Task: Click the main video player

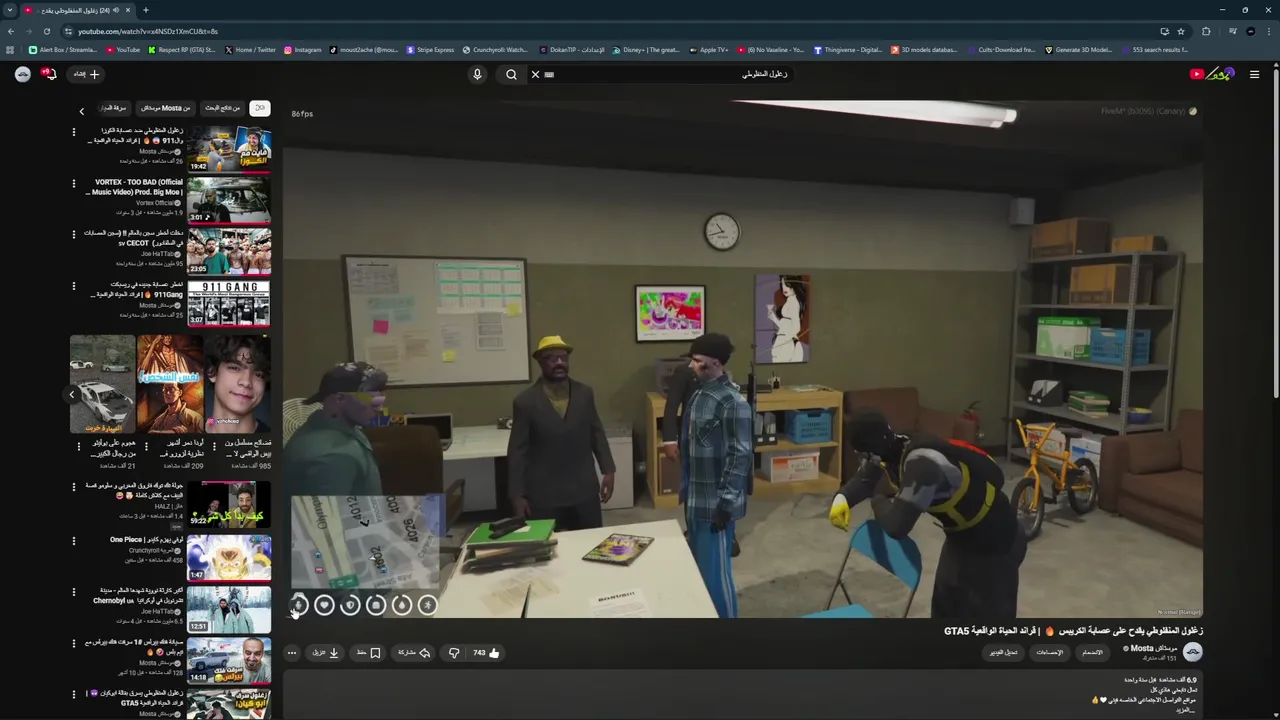Action: [x=743, y=359]
